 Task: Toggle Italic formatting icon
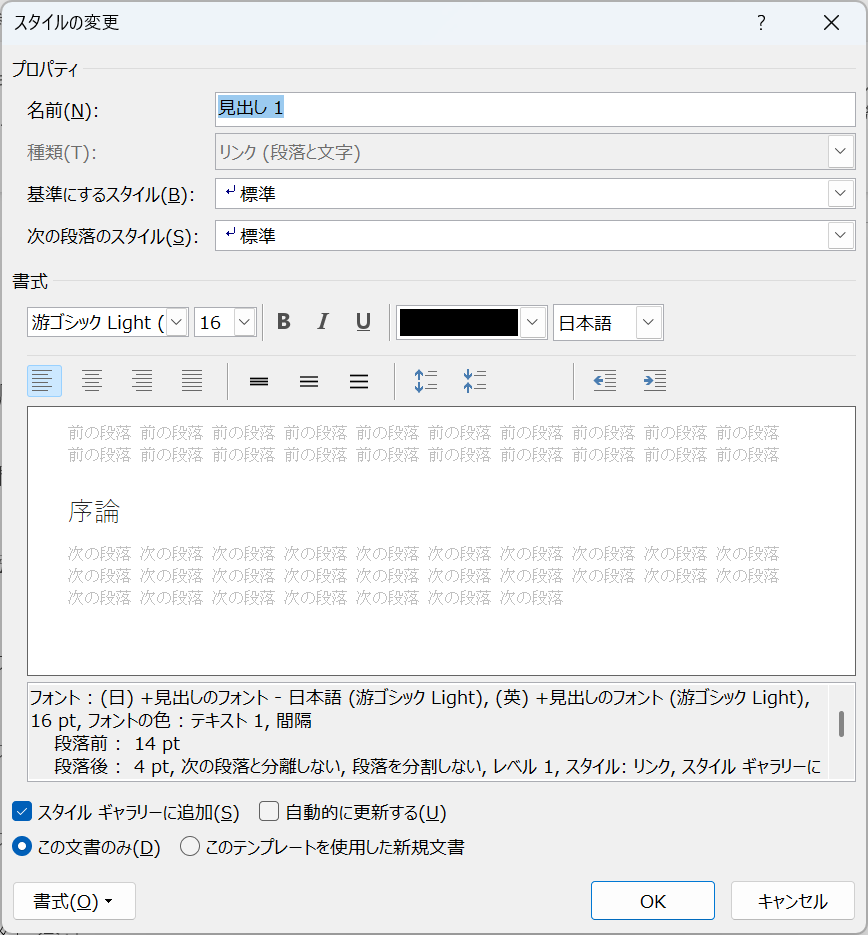322,322
